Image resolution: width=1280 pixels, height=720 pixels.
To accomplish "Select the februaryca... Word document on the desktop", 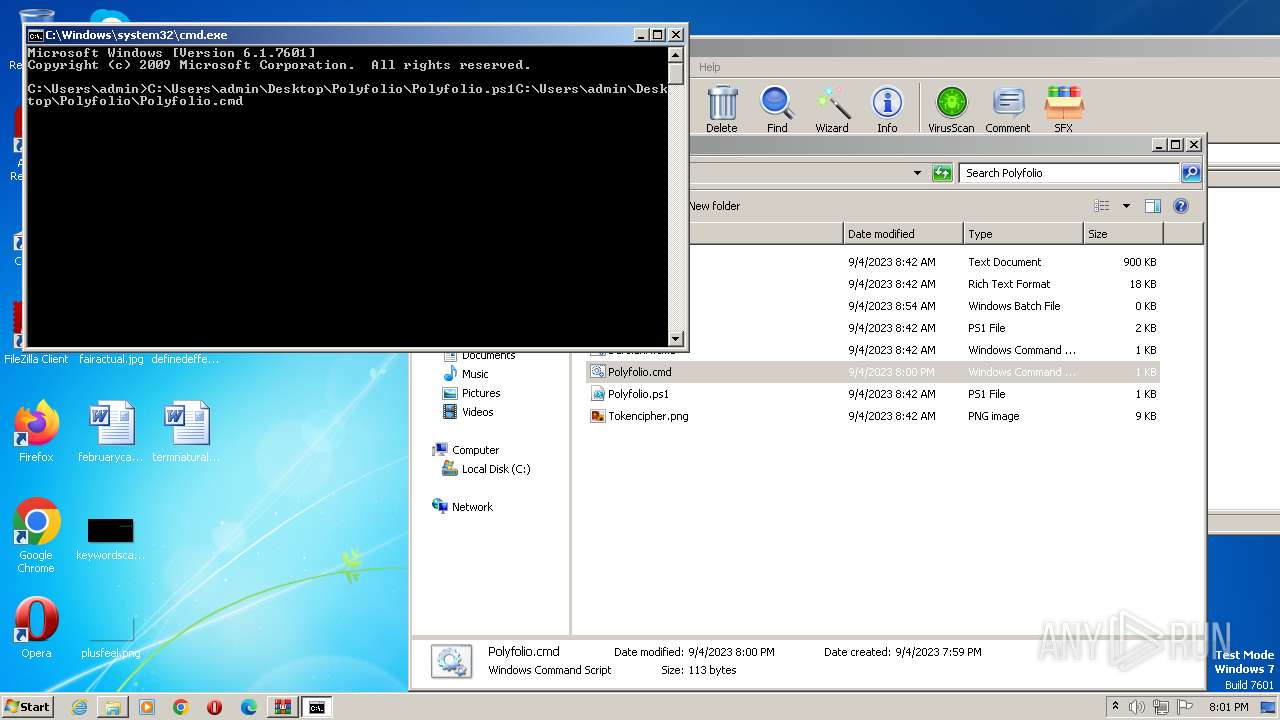I will 111,432.
